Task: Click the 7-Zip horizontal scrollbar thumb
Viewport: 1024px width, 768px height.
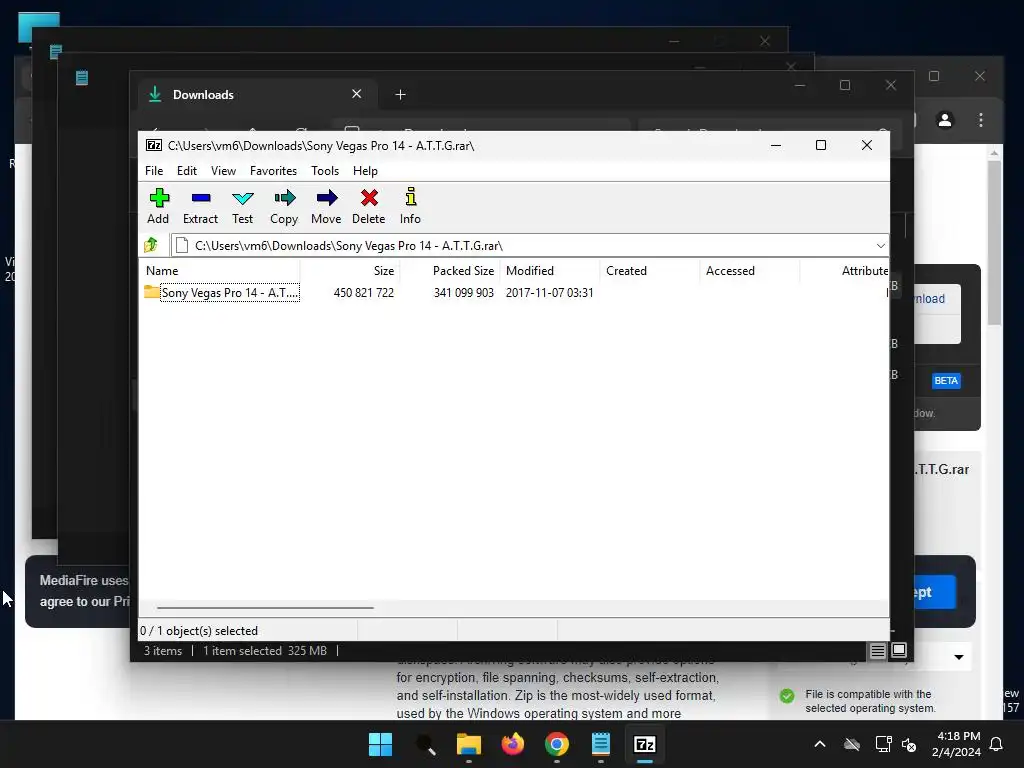Action: coord(265,607)
